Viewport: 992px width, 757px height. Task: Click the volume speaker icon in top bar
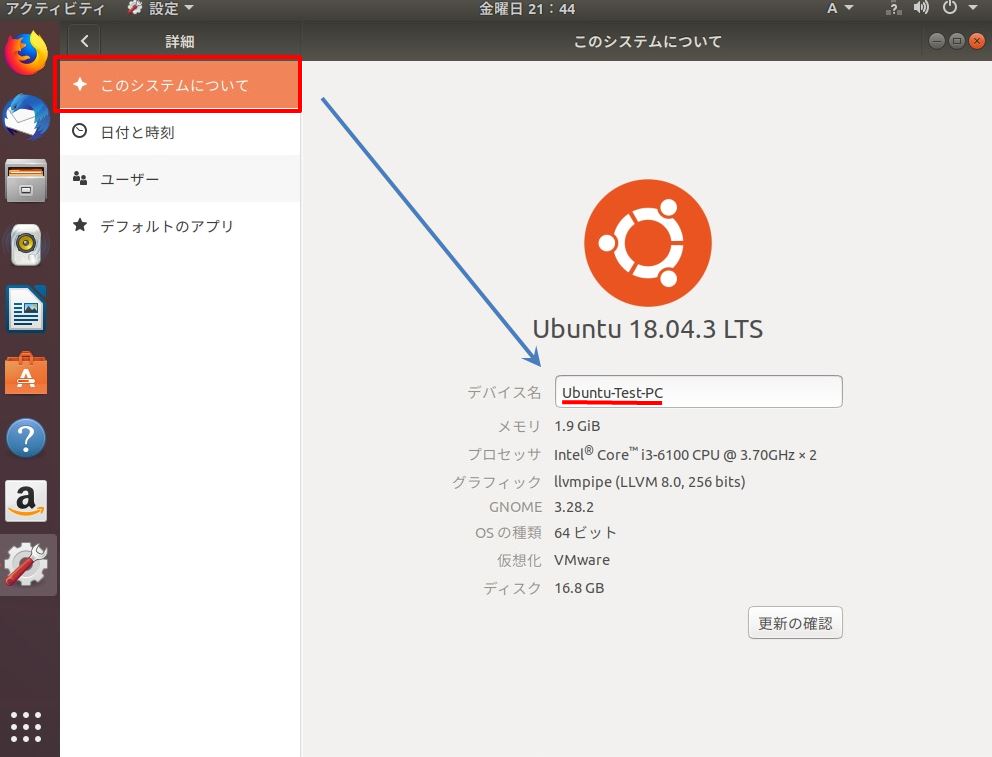tap(921, 8)
